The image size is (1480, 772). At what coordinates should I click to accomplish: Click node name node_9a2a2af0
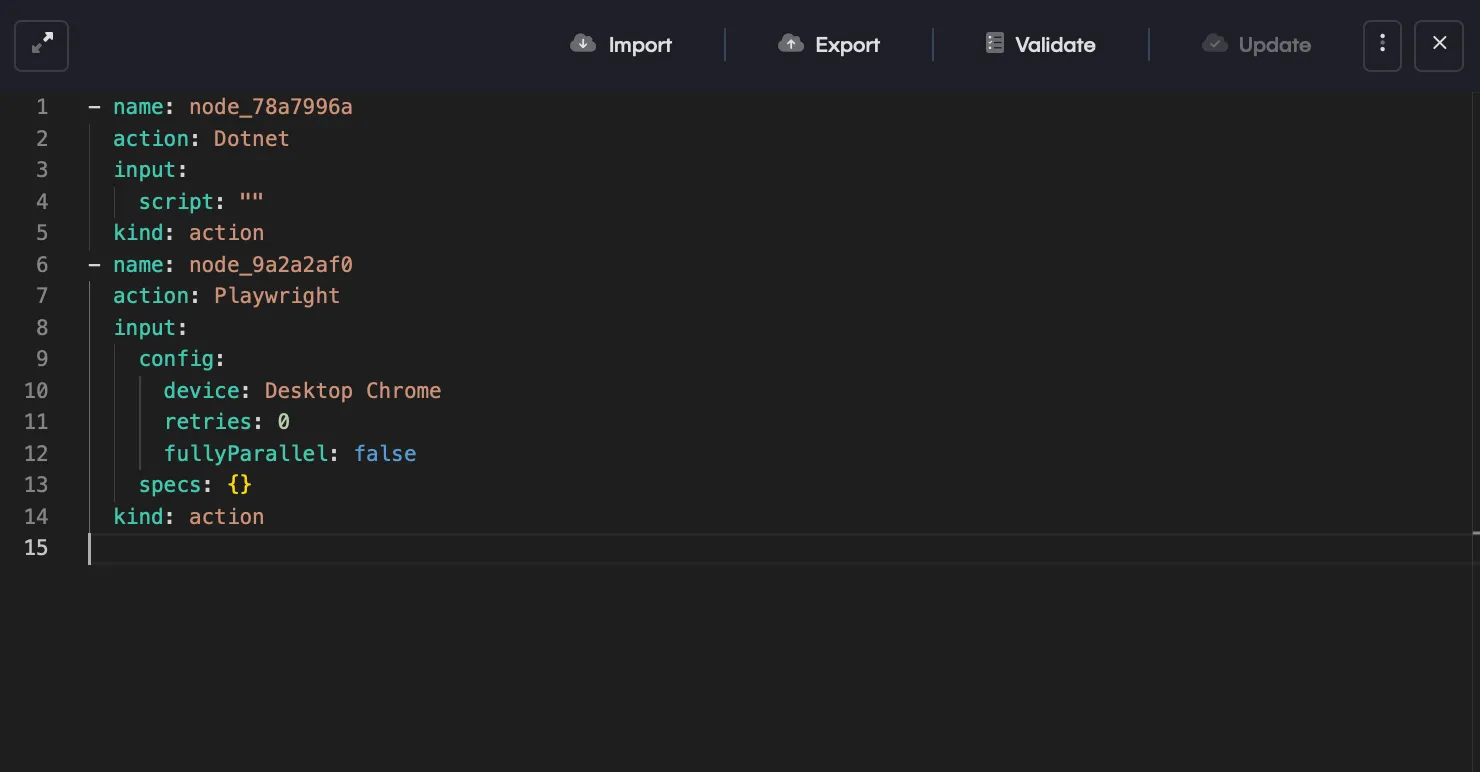271,265
